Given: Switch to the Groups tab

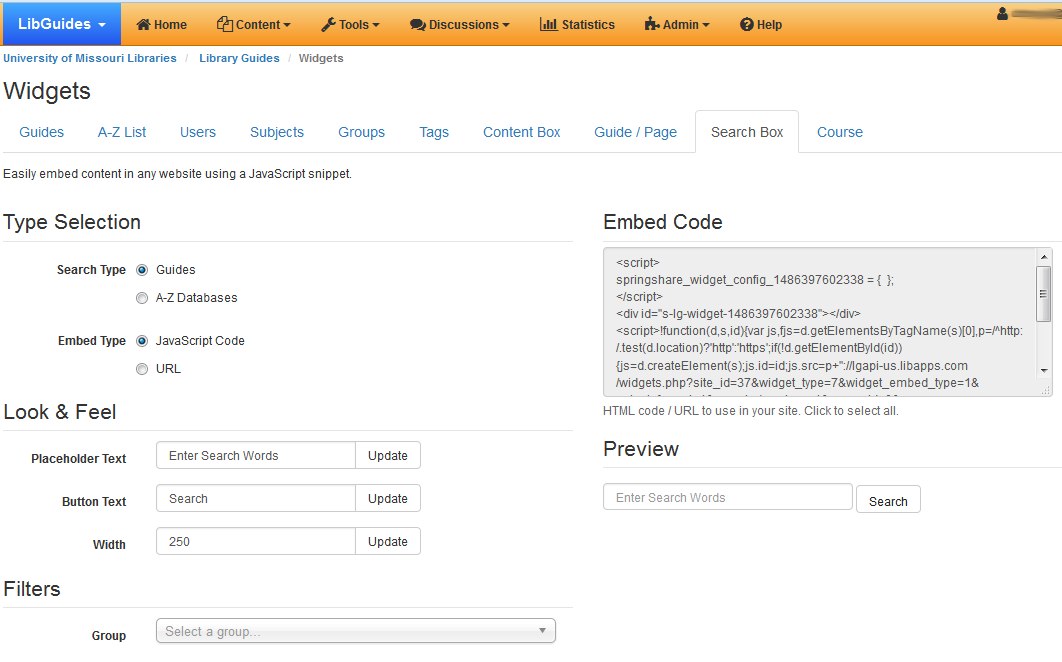Looking at the screenshot, I should coord(362,132).
